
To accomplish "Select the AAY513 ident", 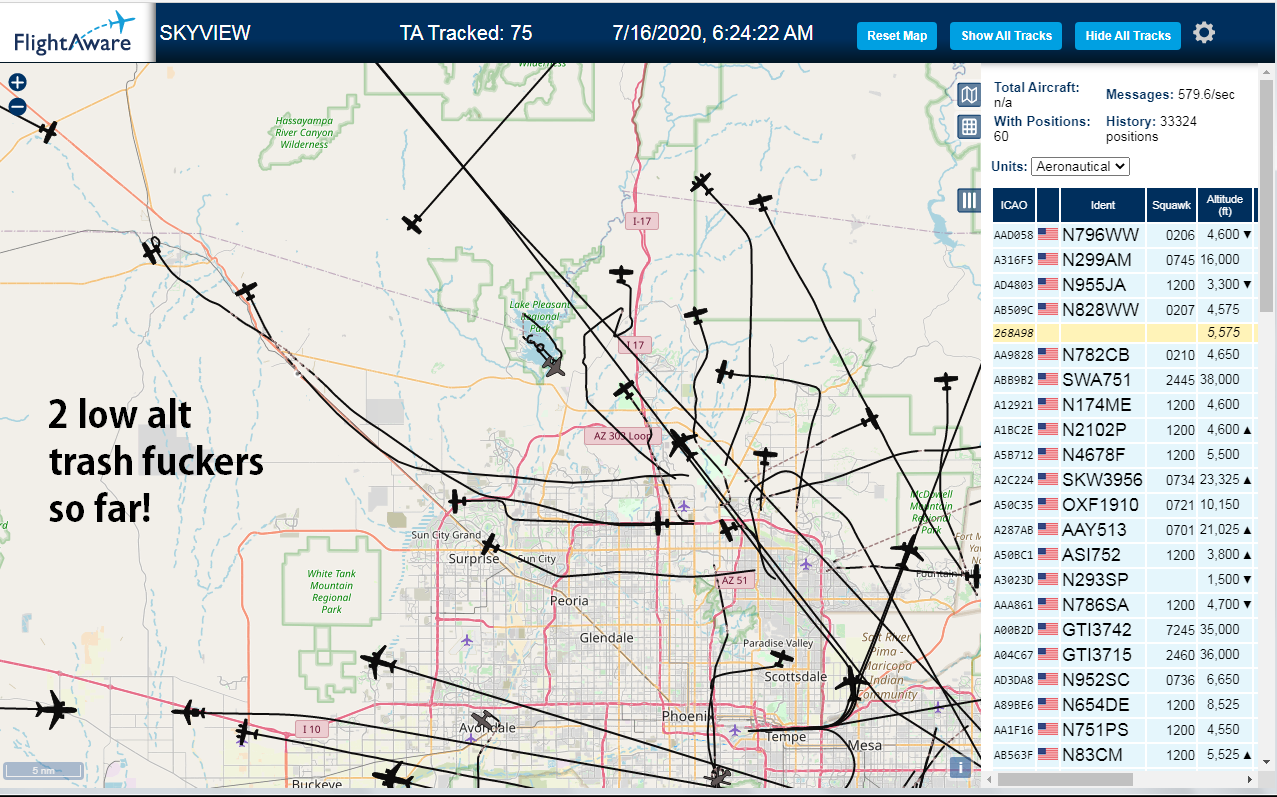I will point(1094,530).
